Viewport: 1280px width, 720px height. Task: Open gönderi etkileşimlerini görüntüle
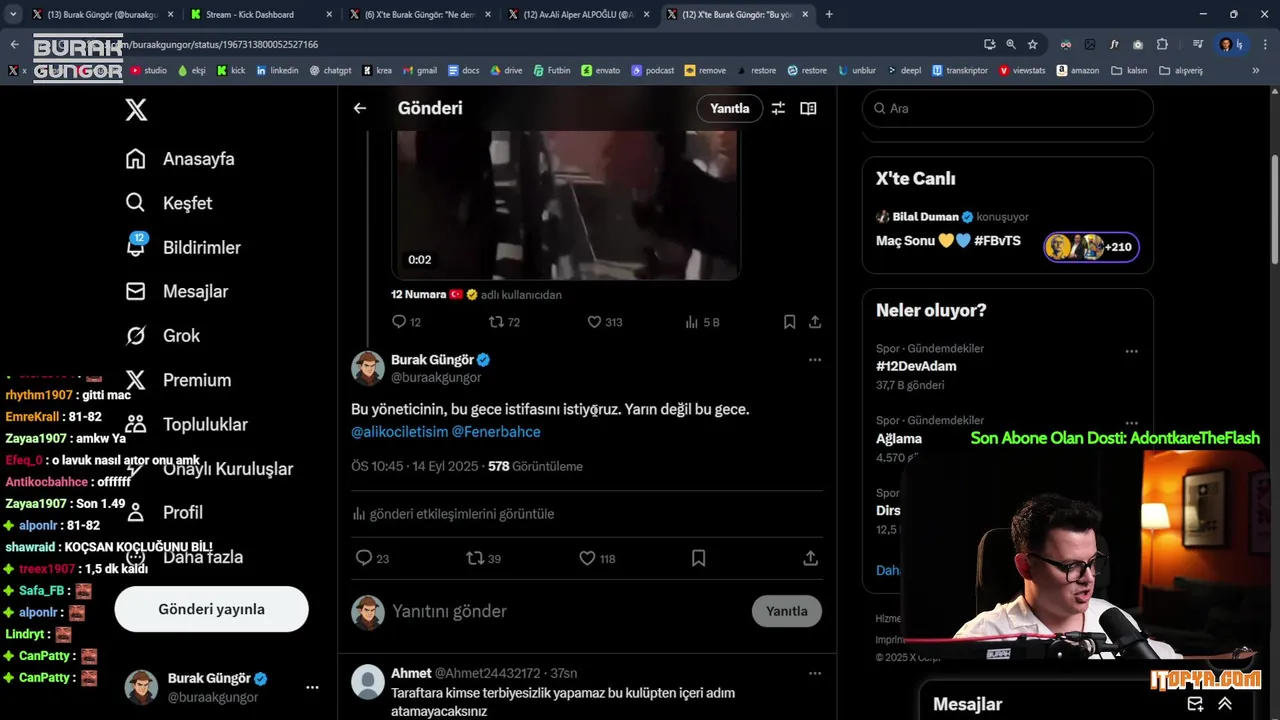coord(453,514)
